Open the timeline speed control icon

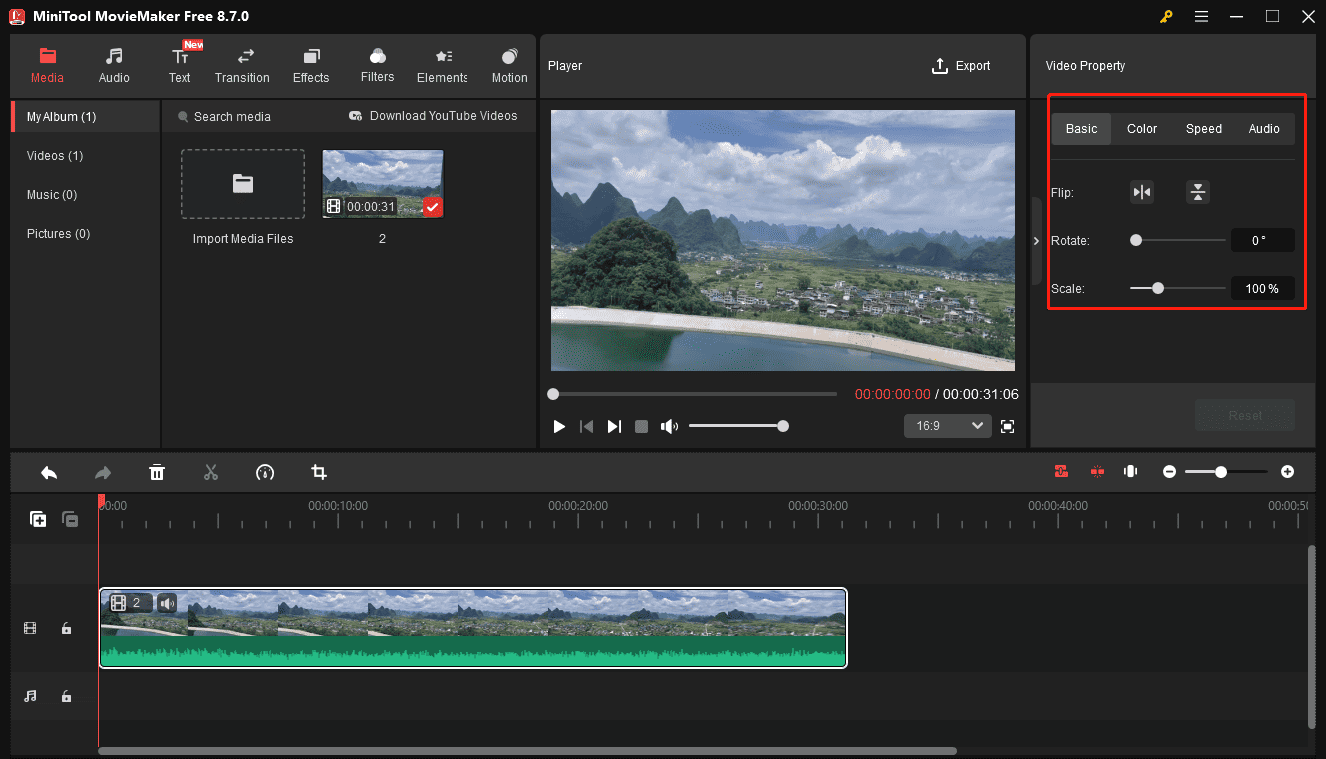click(265, 473)
